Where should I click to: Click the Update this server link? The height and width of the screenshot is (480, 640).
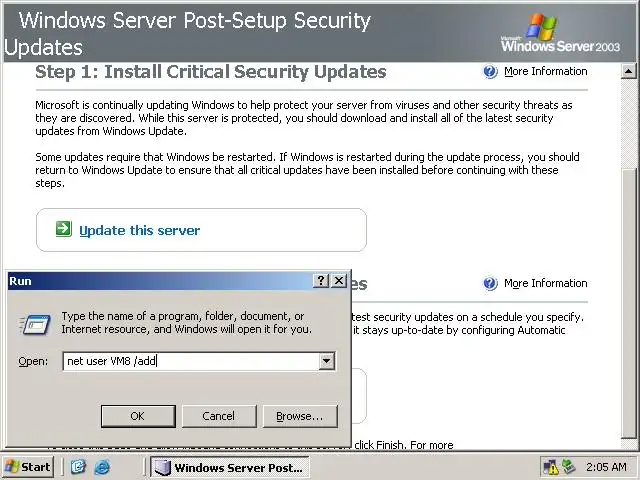139,230
